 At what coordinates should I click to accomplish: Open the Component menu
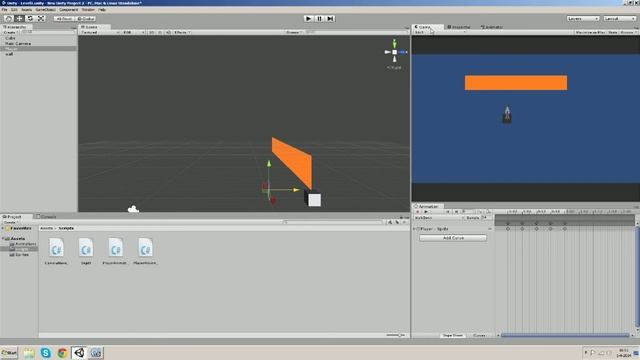point(69,9)
